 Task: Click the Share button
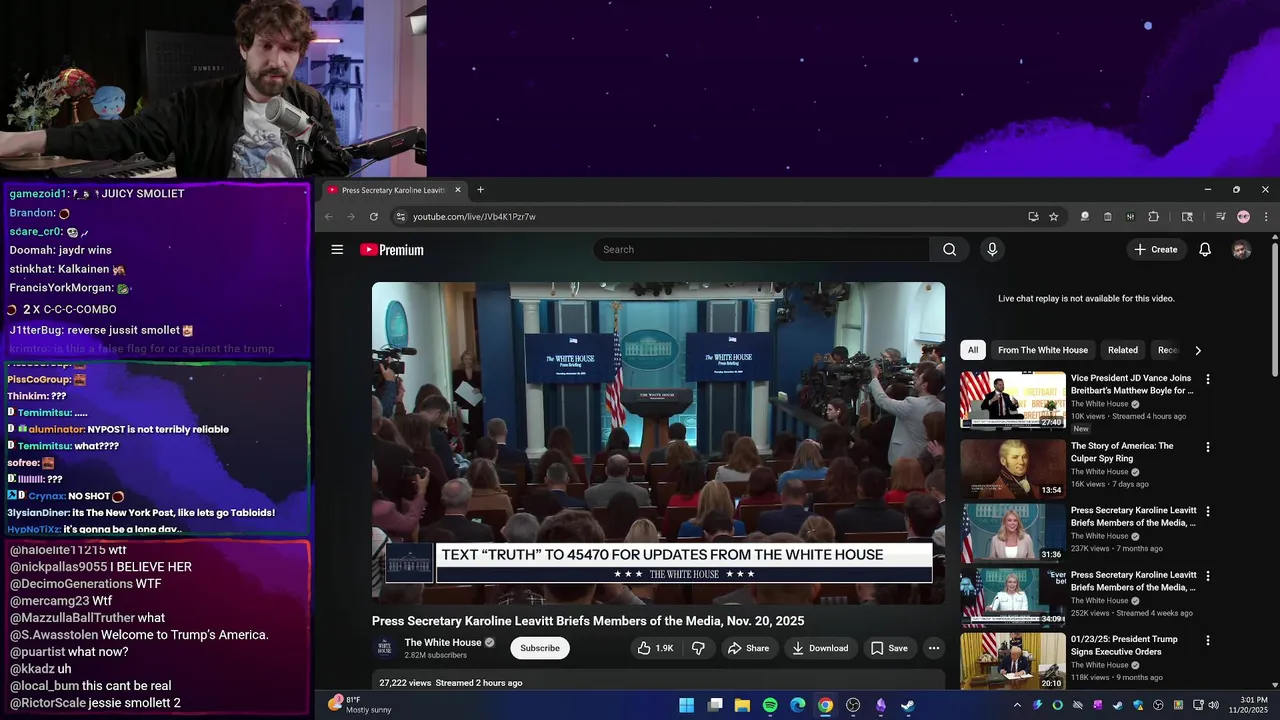(x=748, y=648)
